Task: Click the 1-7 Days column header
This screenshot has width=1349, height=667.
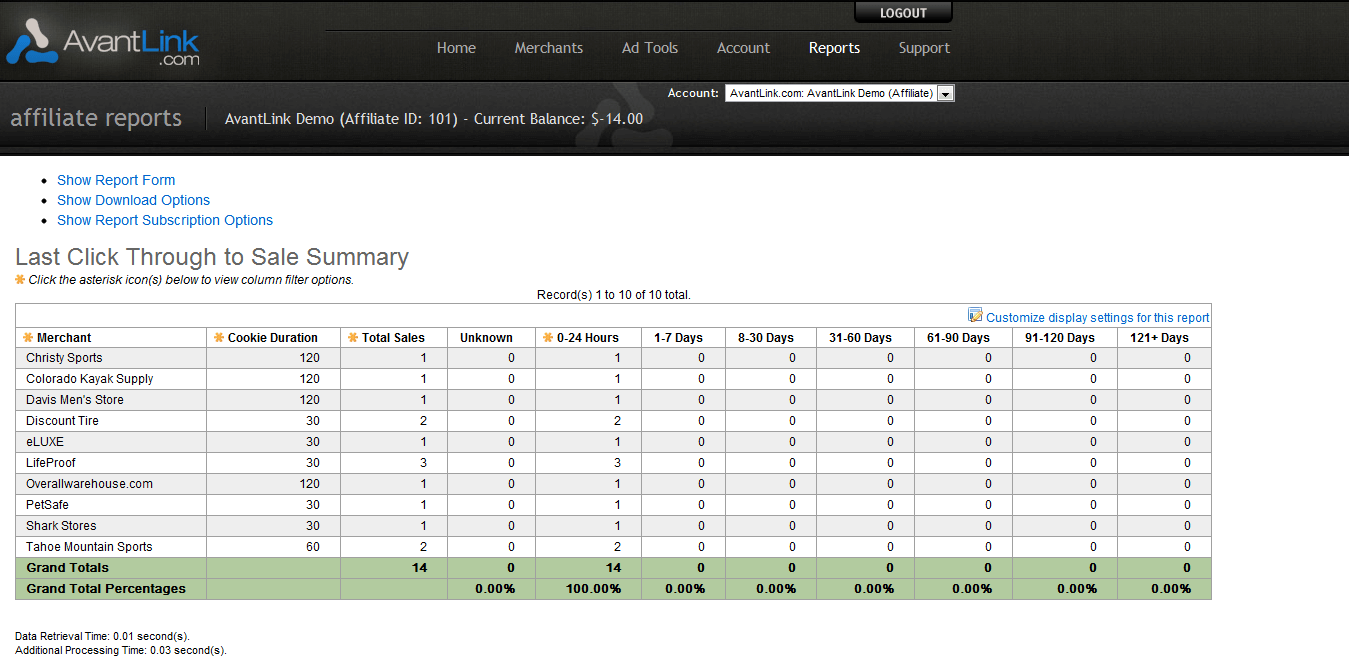Action: (x=678, y=338)
